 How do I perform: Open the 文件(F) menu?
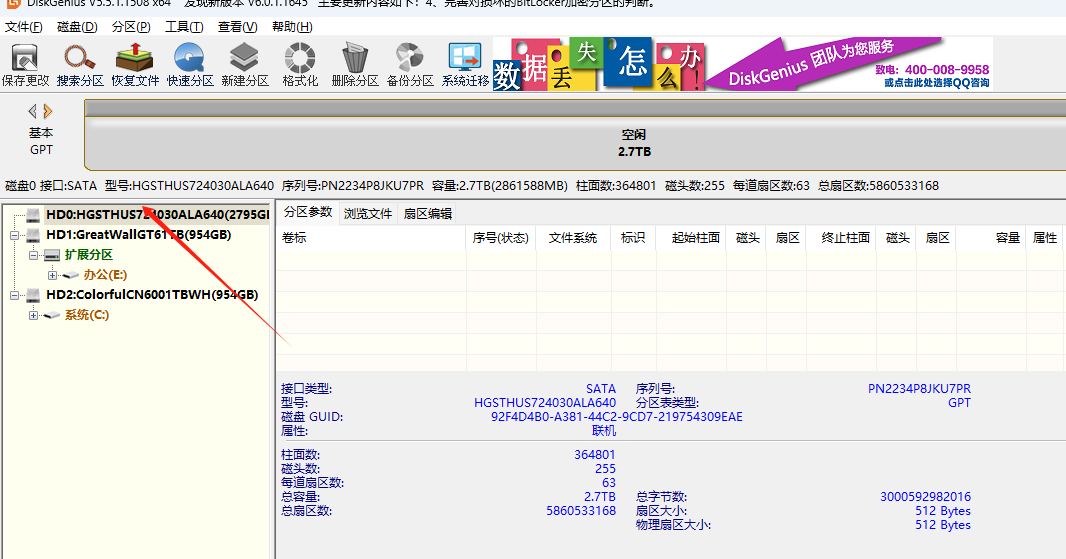point(24,27)
